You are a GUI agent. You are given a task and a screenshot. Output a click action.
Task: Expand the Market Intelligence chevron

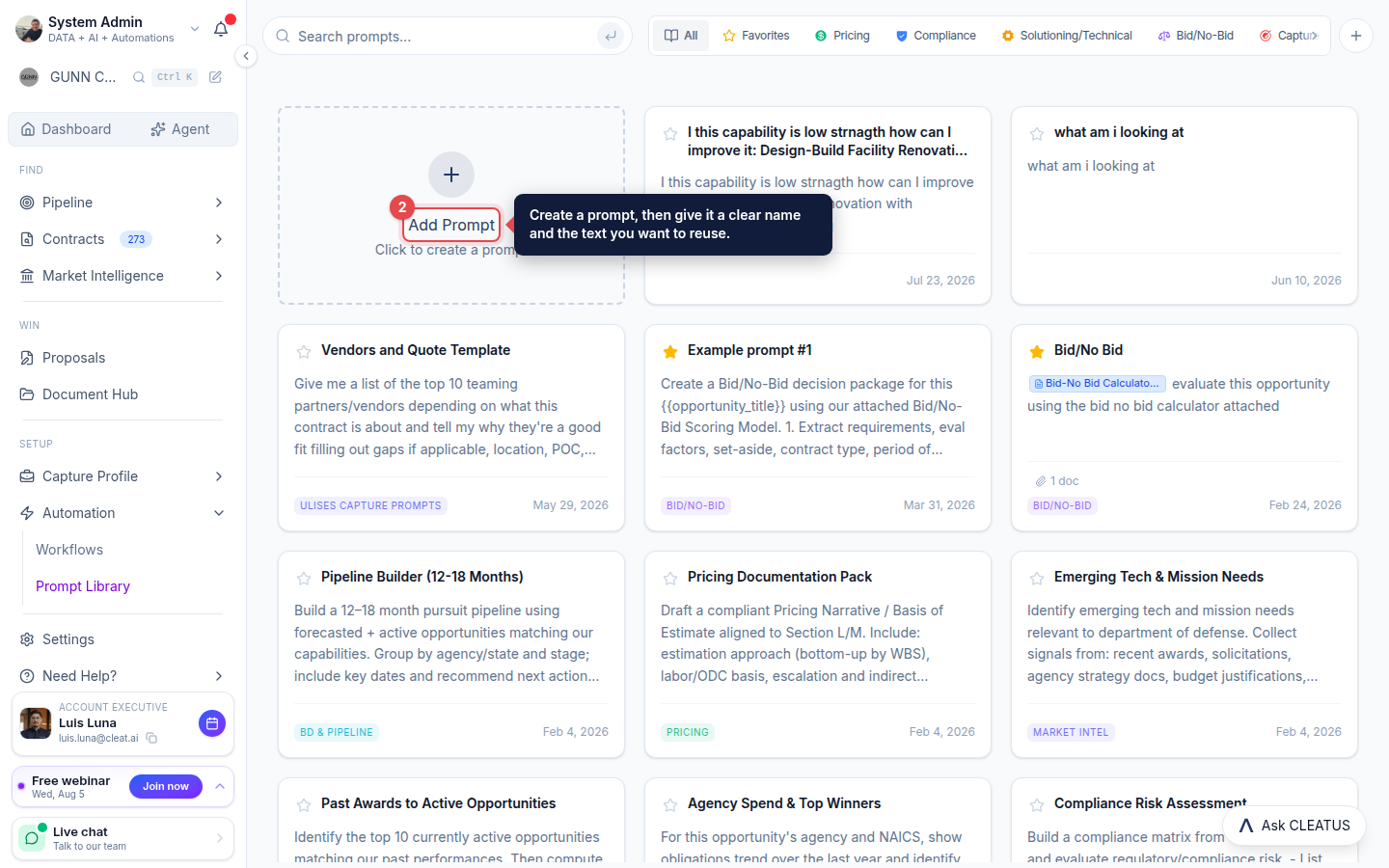tap(219, 276)
